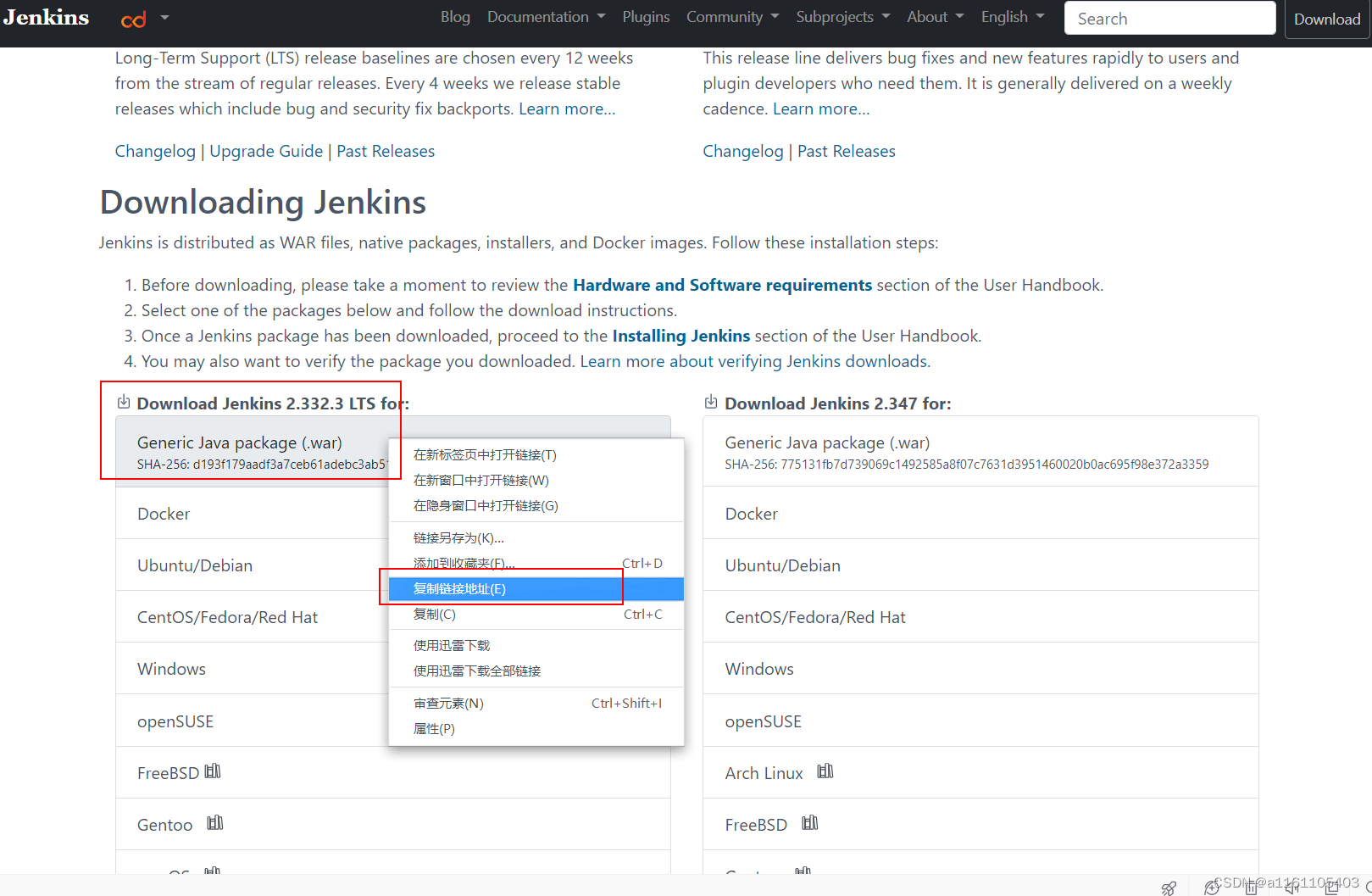Follow the weekly release Learn more link
Image resolution: width=1372 pixels, height=896 pixels.
tap(821, 109)
